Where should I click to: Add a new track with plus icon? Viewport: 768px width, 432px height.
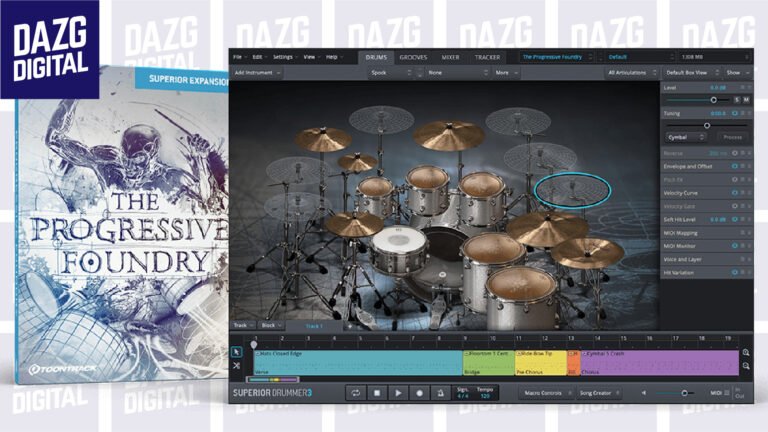pos(350,326)
